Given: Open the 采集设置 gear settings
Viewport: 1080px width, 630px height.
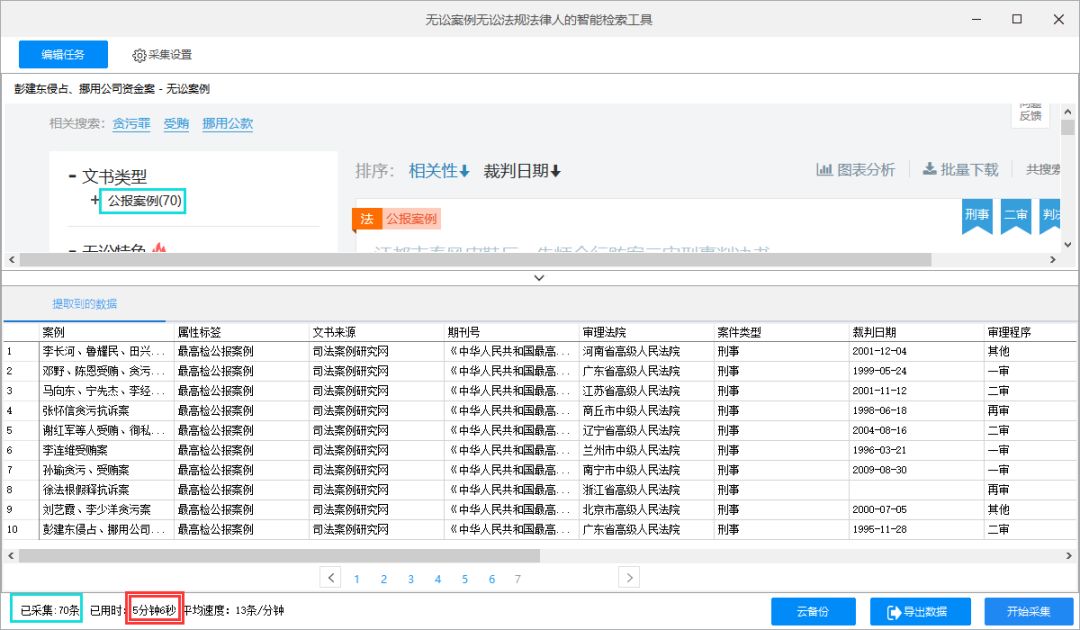Looking at the screenshot, I should point(162,54).
